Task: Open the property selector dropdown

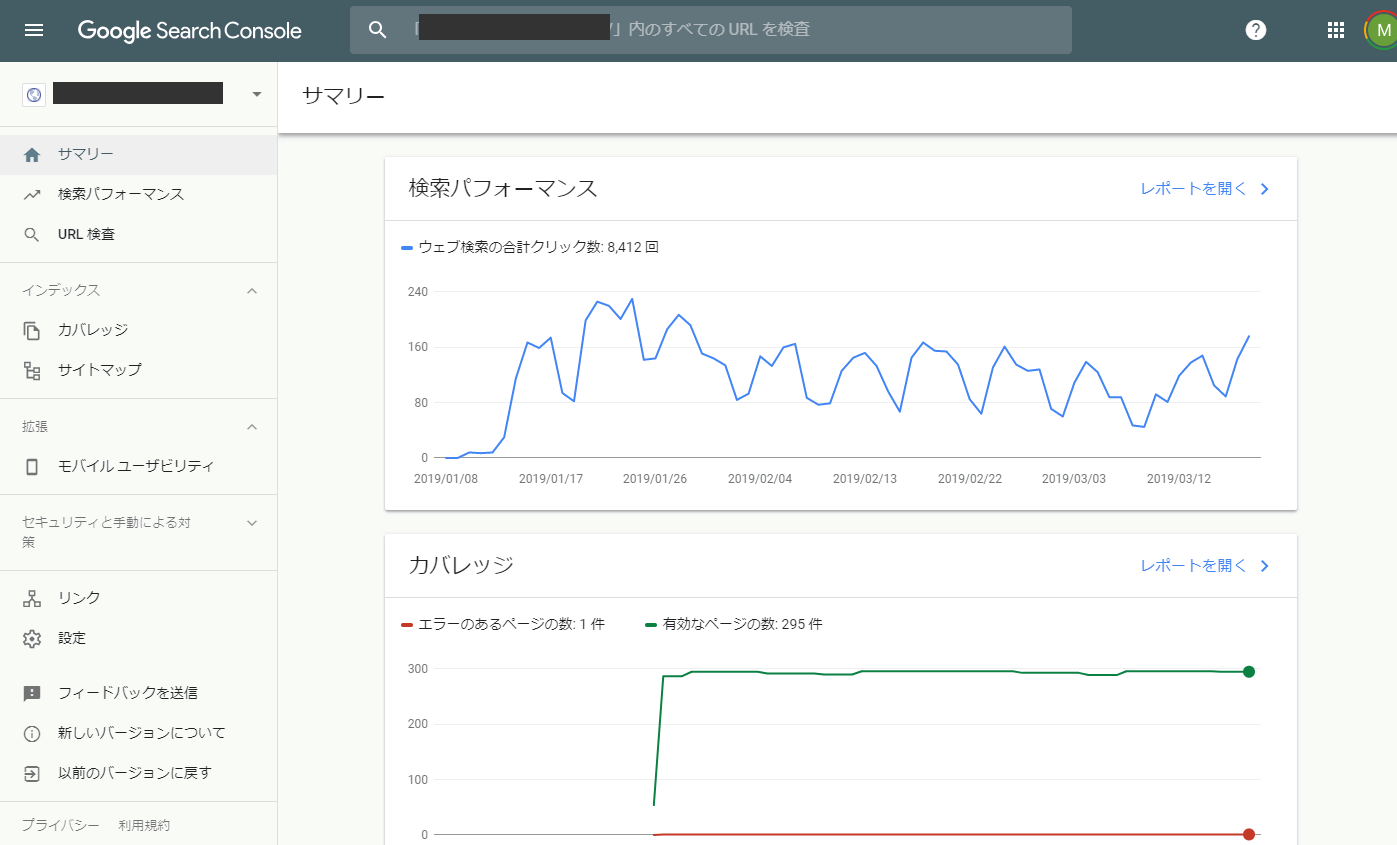Action: pyautogui.click(x=257, y=94)
